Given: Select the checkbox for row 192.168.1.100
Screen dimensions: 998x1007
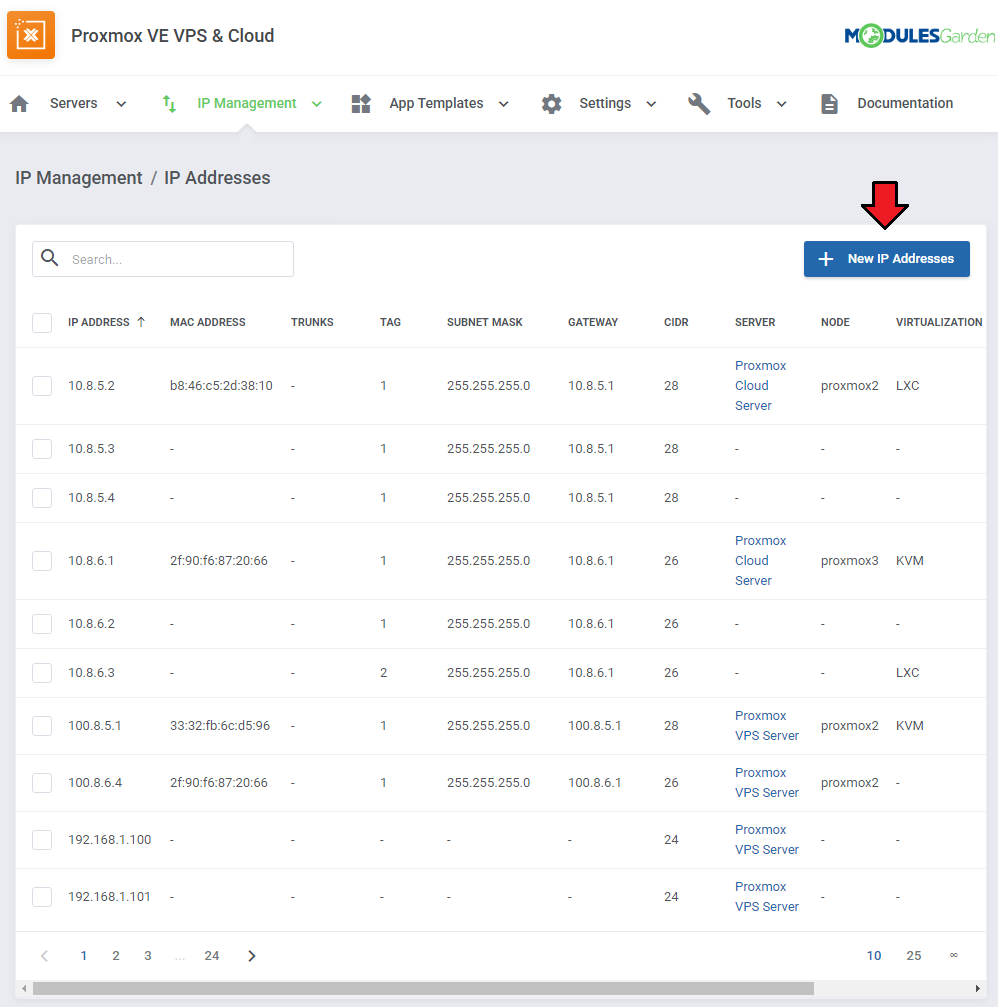Looking at the screenshot, I should [x=42, y=840].
